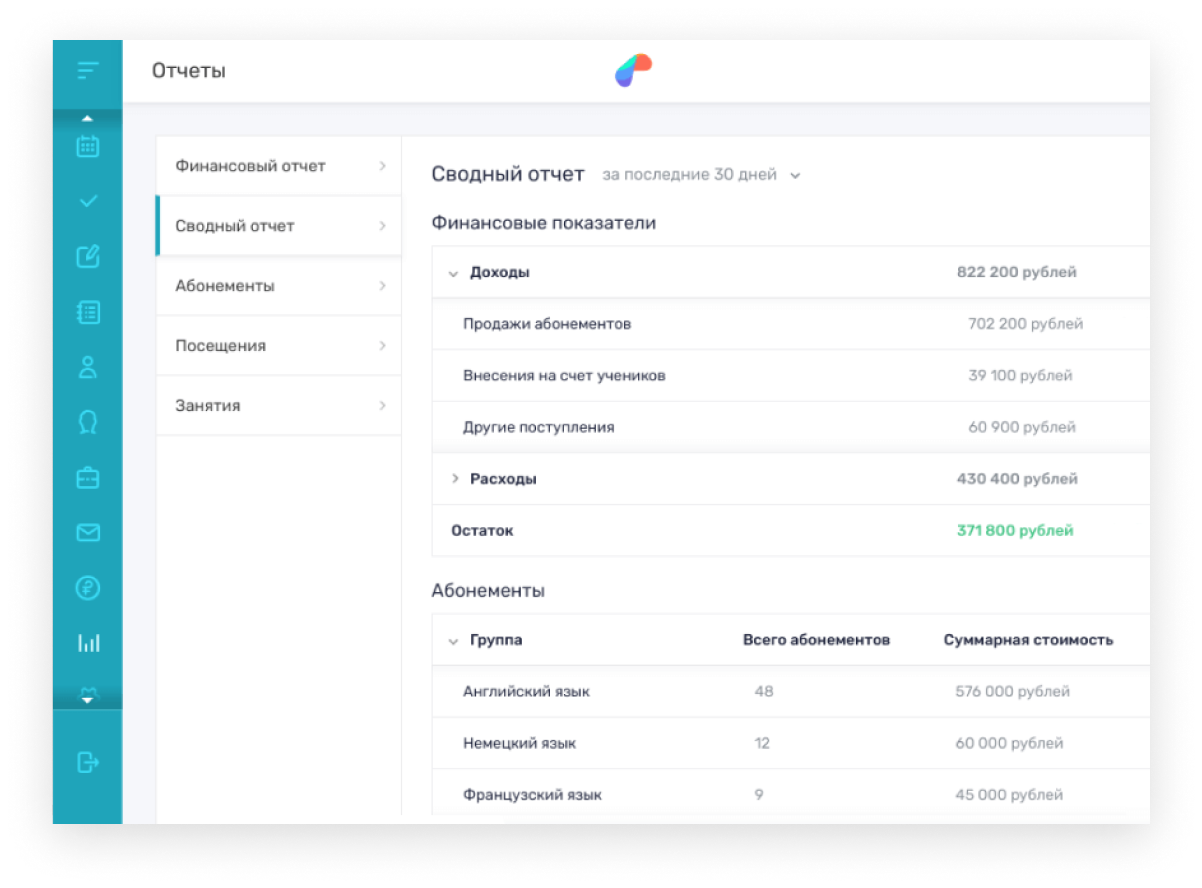Open the envelope mail icon in sidebar
This screenshot has height=888, width=1202.
88,533
